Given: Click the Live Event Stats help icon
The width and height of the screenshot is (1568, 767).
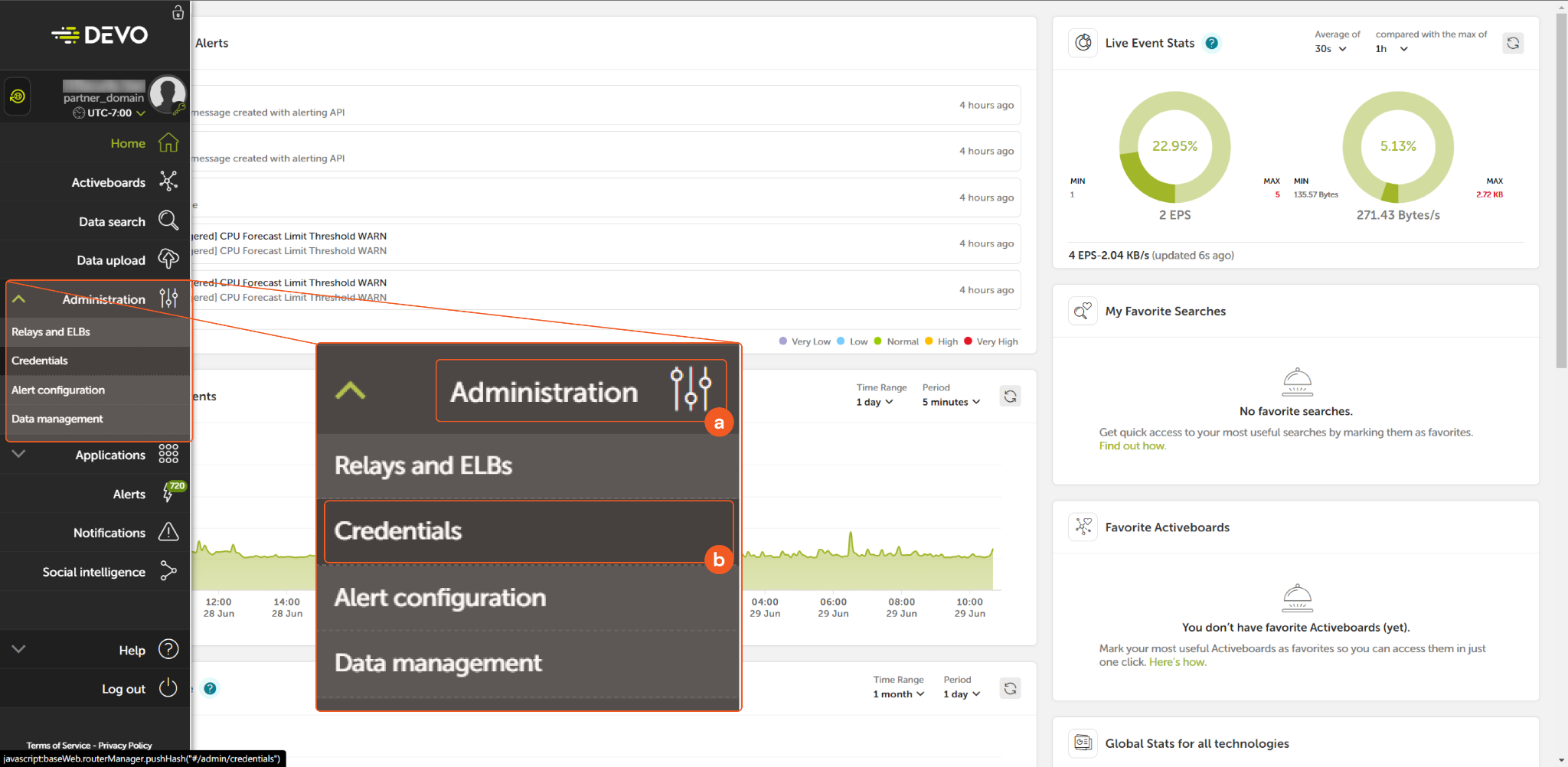Looking at the screenshot, I should coord(1211,43).
